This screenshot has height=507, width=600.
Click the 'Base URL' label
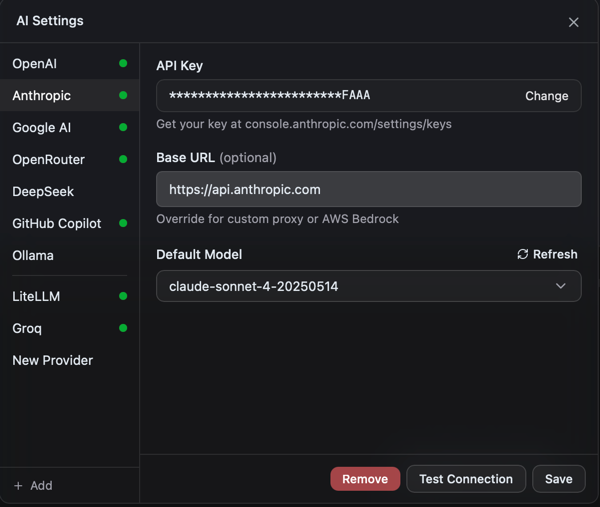[185, 158]
